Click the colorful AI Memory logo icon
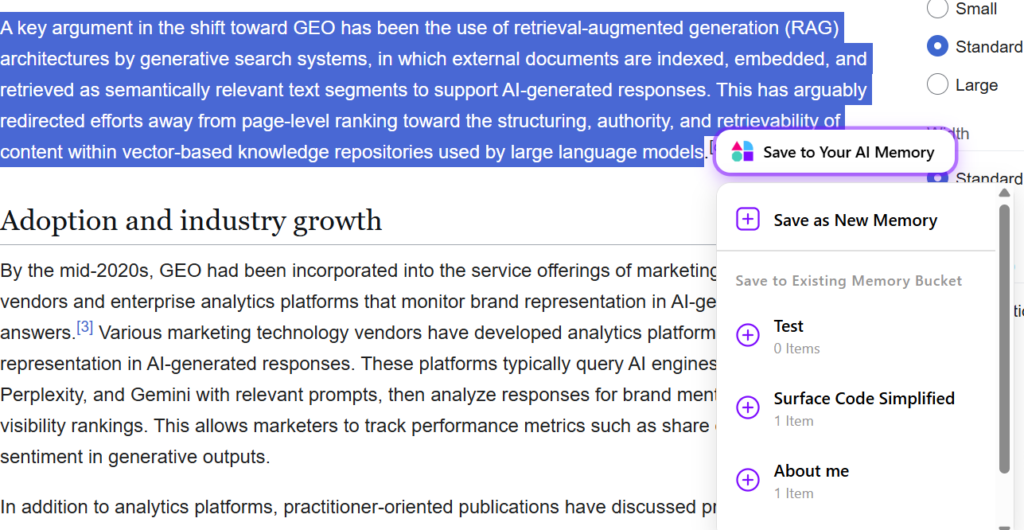1024x530 pixels. (x=742, y=152)
